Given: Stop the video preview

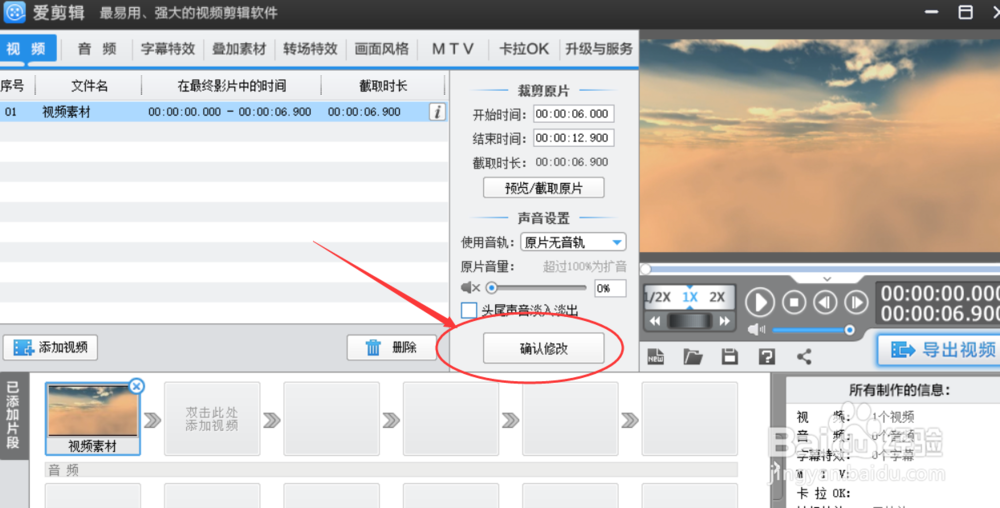Looking at the screenshot, I should (794, 302).
